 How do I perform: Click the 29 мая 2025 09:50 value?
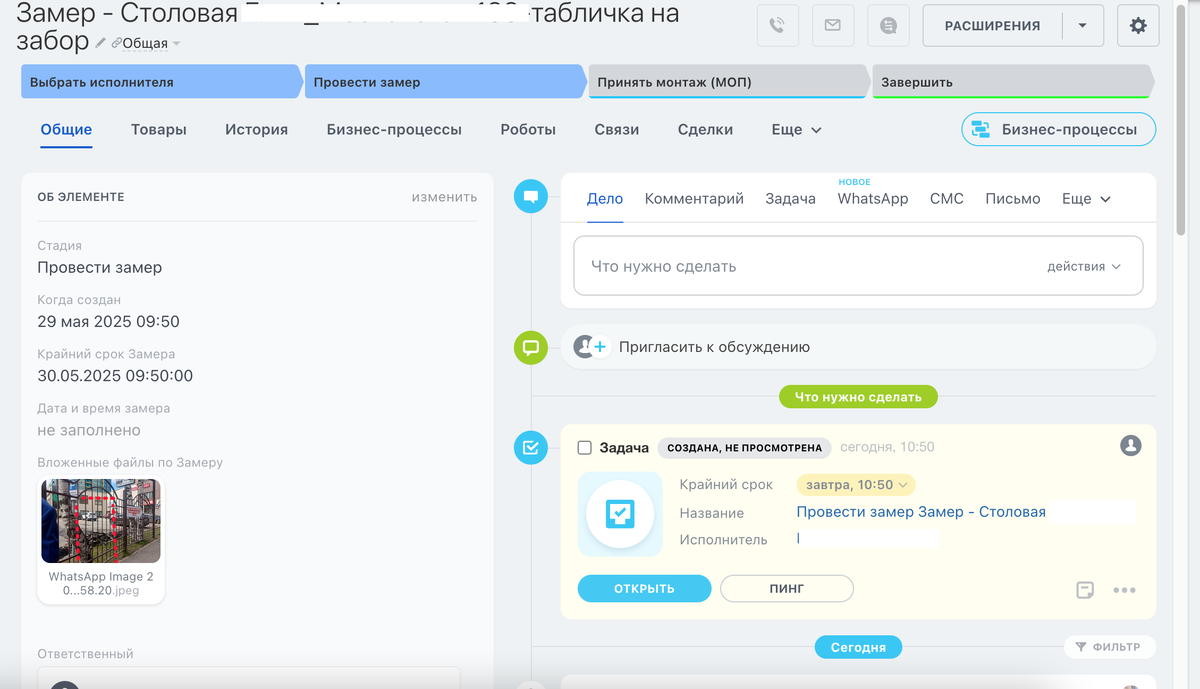pos(108,322)
